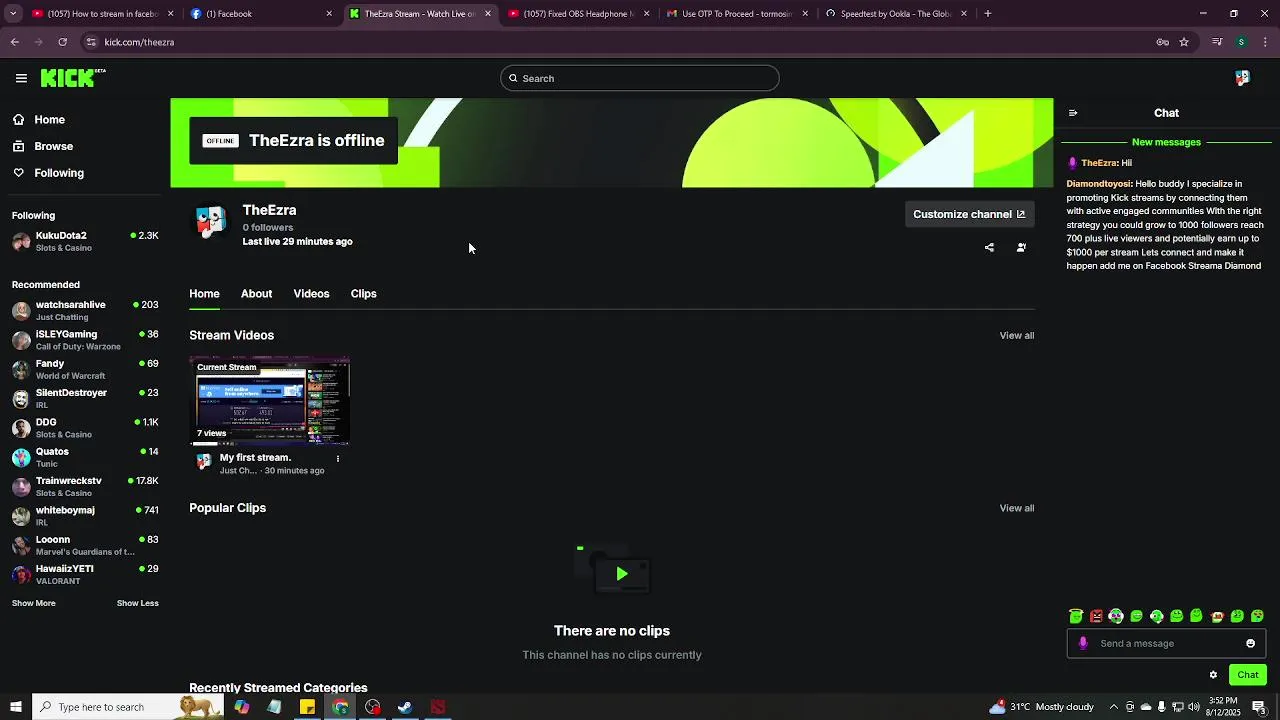The image size is (1280, 720).
Task: Switch to the About tab
Action: point(256,293)
